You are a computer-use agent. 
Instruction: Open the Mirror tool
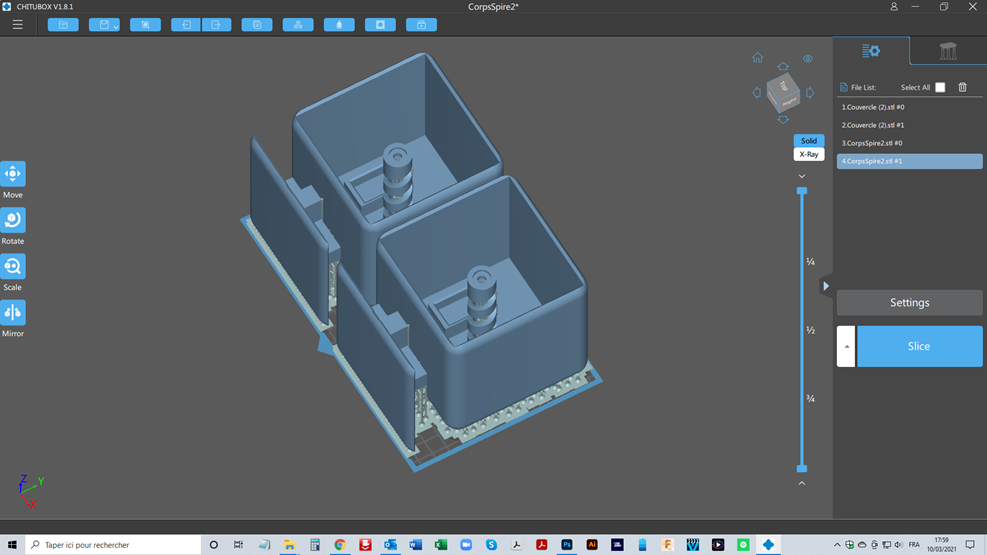(13, 313)
